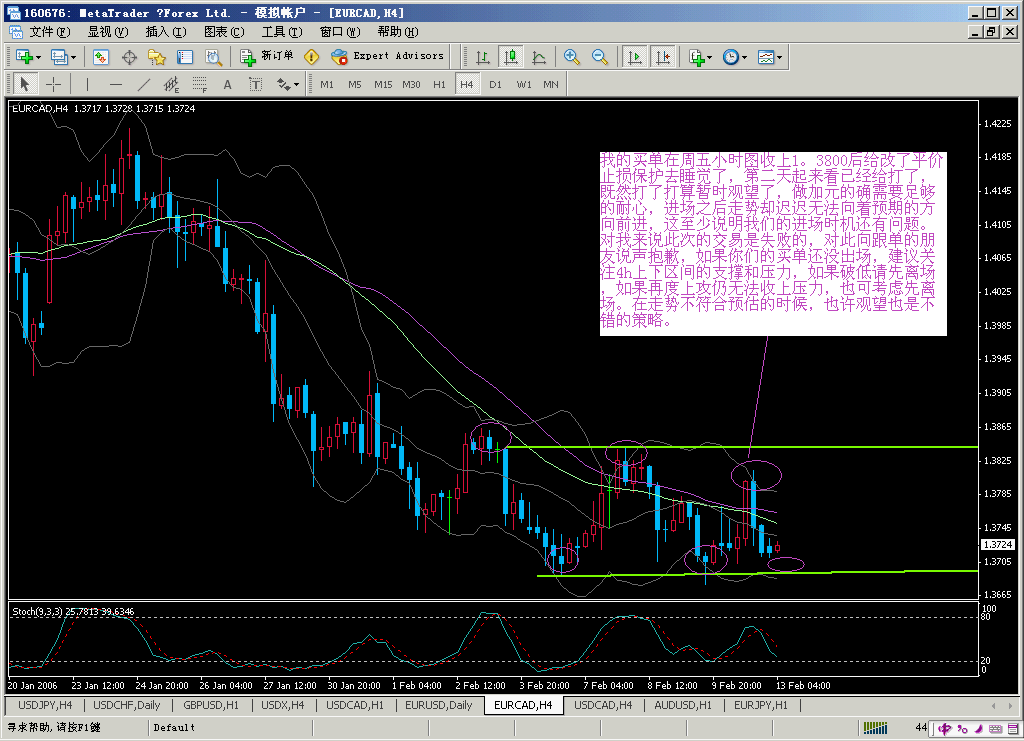Switch the timeframe to M15
This screenshot has width=1024, height=741.
(382, 84)
